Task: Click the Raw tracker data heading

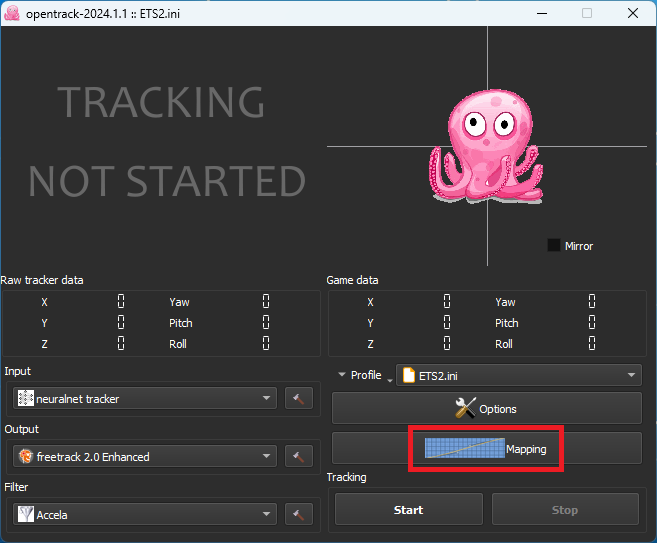Action: click(42, 280)
